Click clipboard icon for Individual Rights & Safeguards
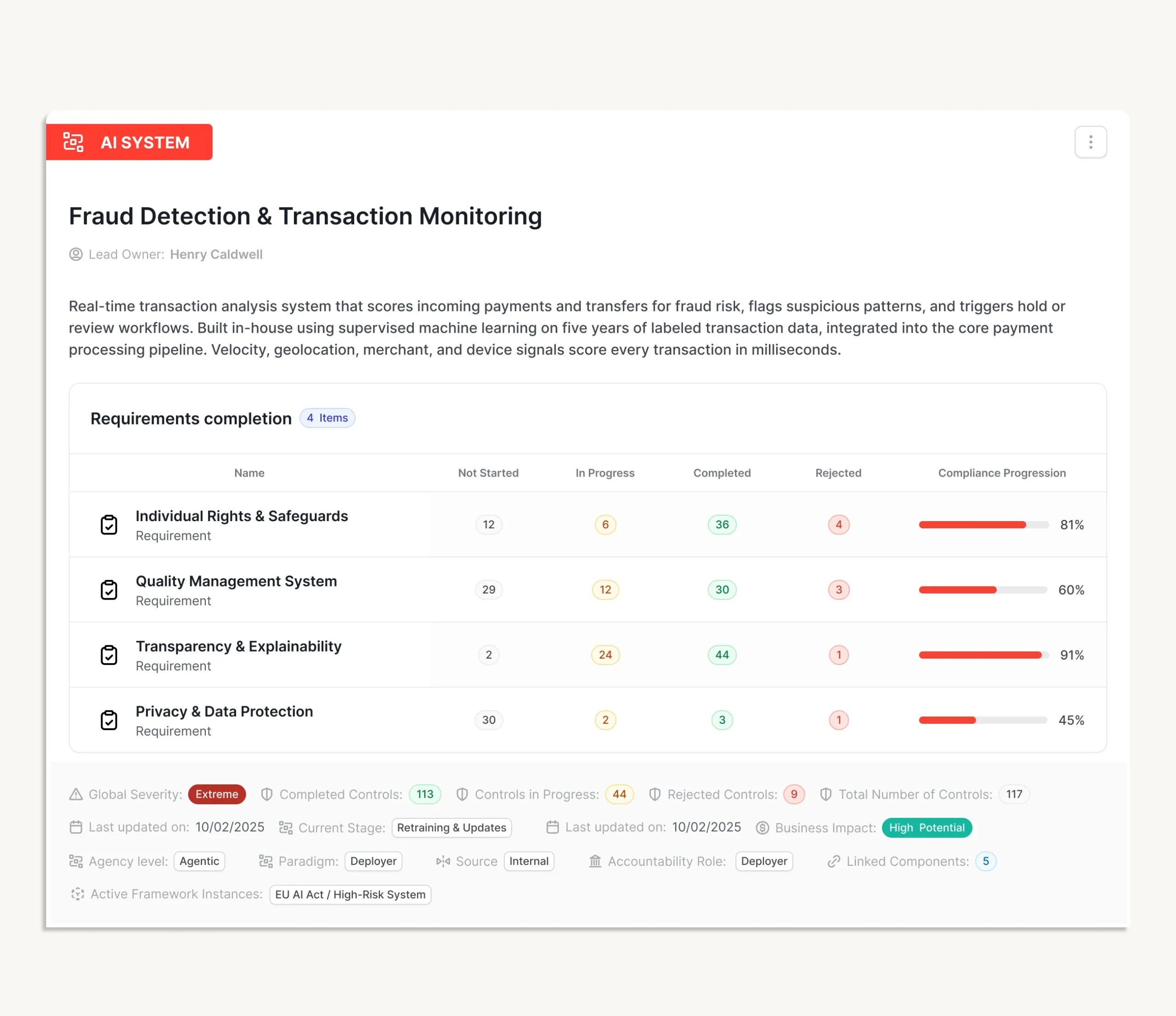 [x=109, y=525]
